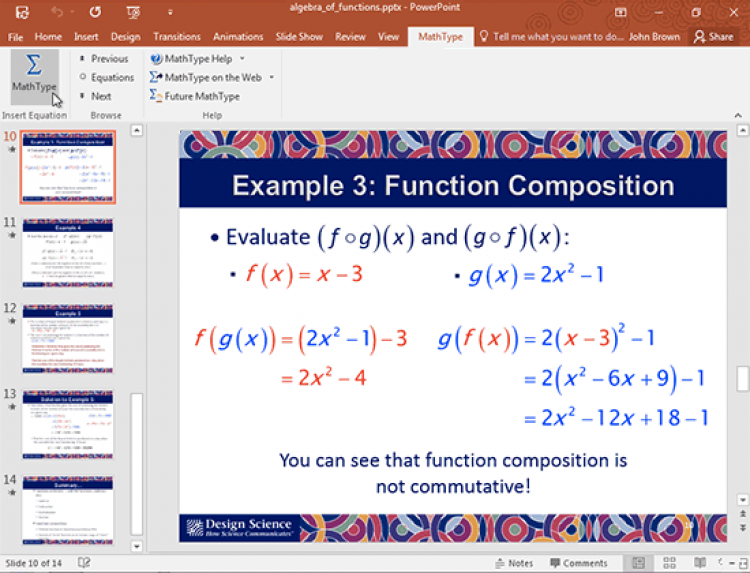Open the Transitions ribbon tab

(176, 37)
